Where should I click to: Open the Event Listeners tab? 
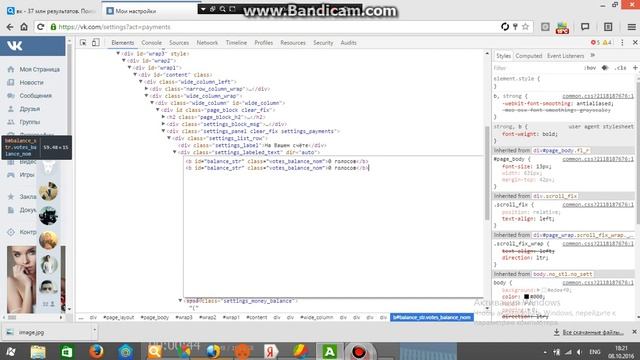click(565, 56)
